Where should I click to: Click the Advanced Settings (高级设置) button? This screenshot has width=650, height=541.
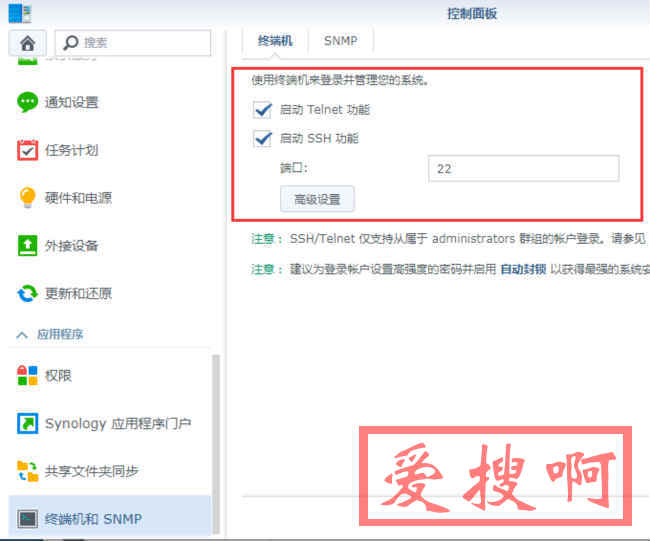point(317,199)
